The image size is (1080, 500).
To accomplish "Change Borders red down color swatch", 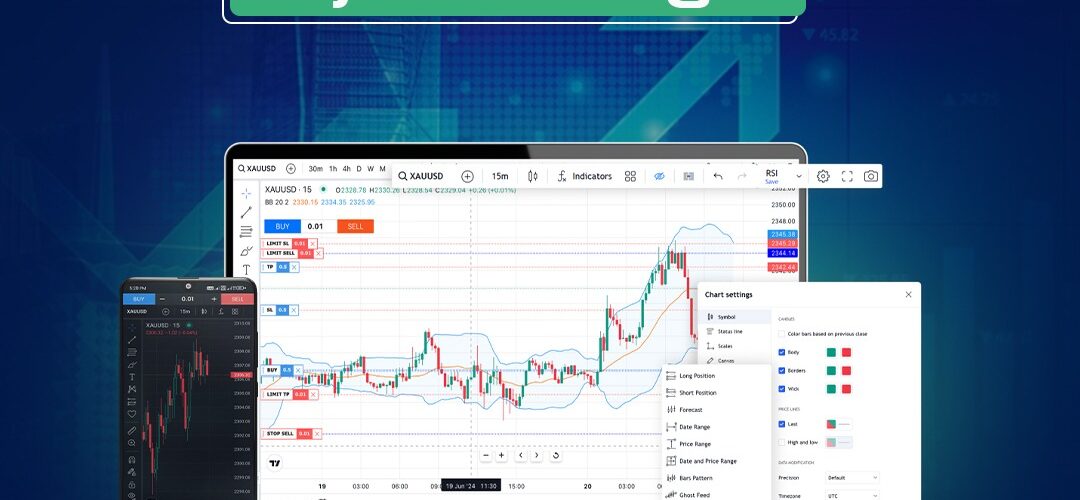I will coord(846,371).
